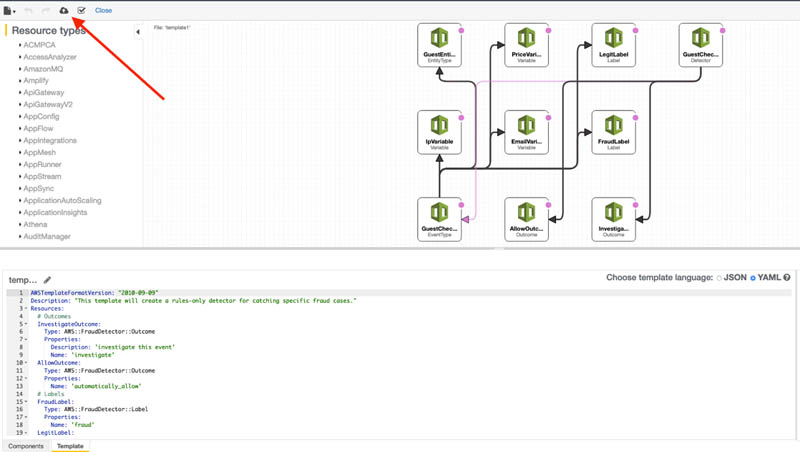Click the Redo arrow icon

tap(45, 10)
